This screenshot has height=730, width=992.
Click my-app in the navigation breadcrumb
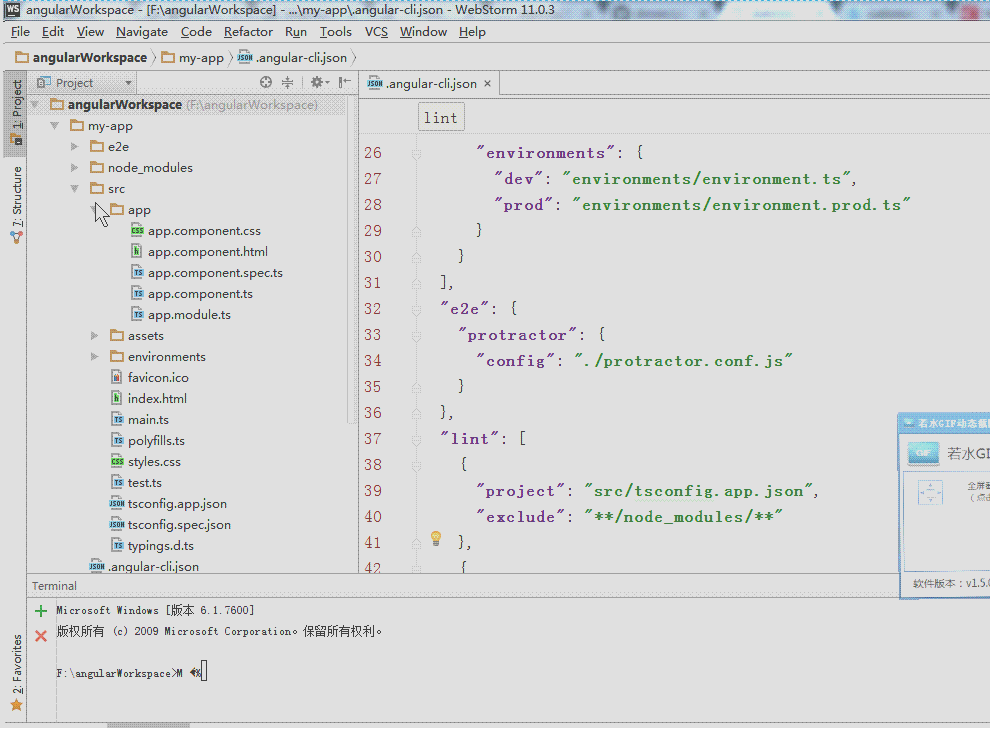200,58
